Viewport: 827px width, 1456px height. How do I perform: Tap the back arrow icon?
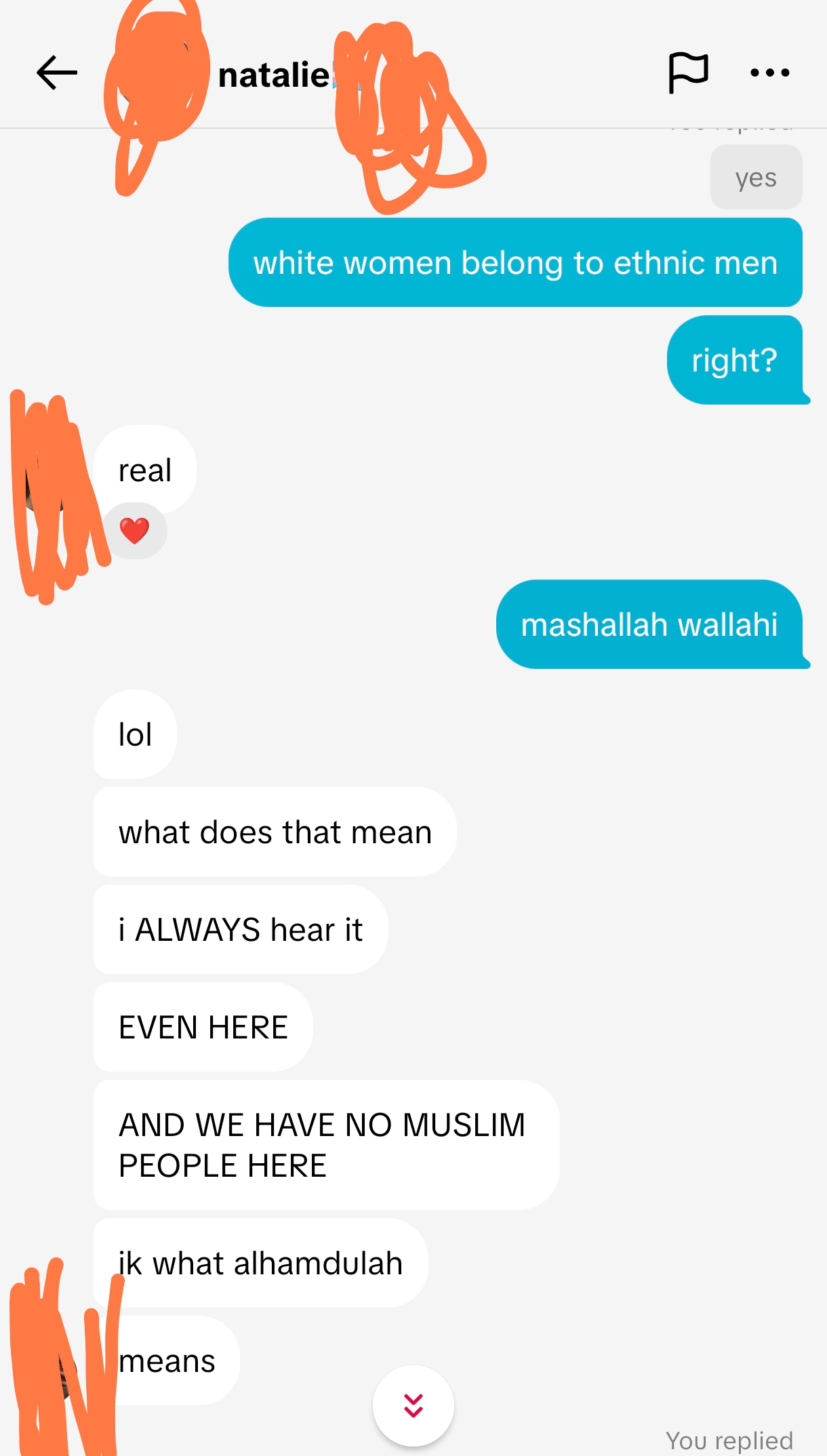pos(57,73)
